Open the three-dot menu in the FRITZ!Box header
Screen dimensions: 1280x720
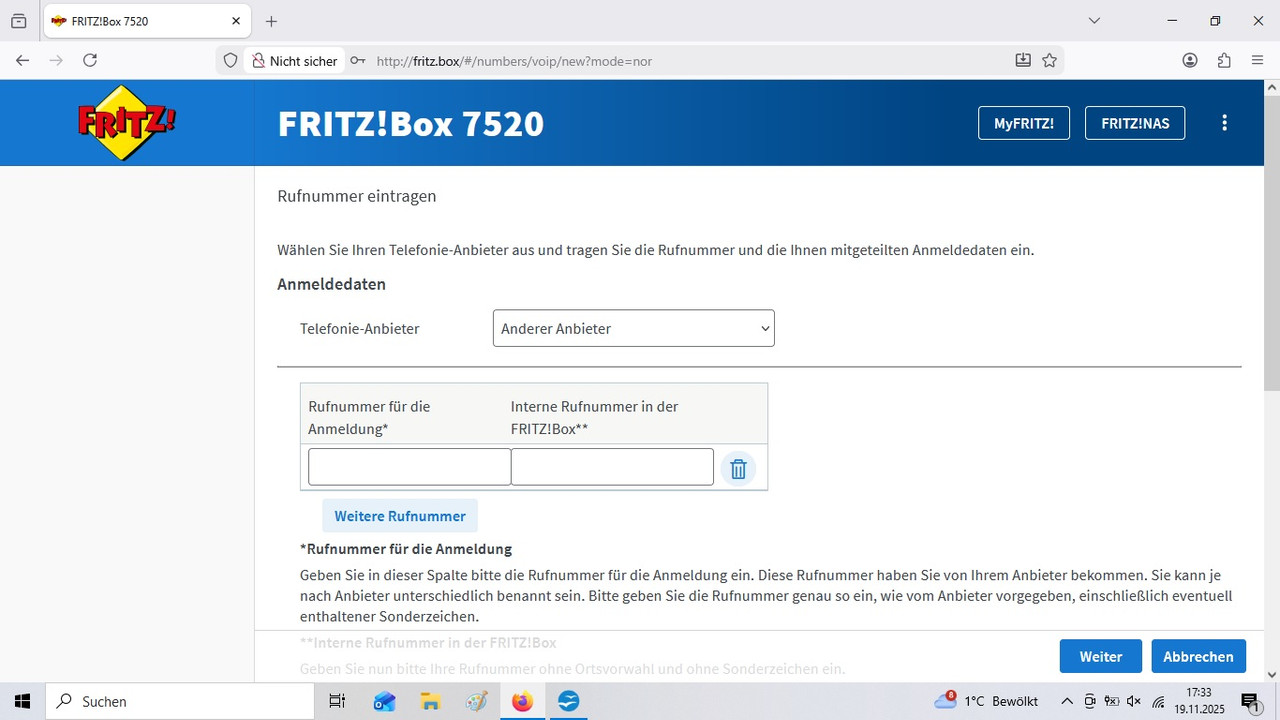click(x=1224, y=123)
